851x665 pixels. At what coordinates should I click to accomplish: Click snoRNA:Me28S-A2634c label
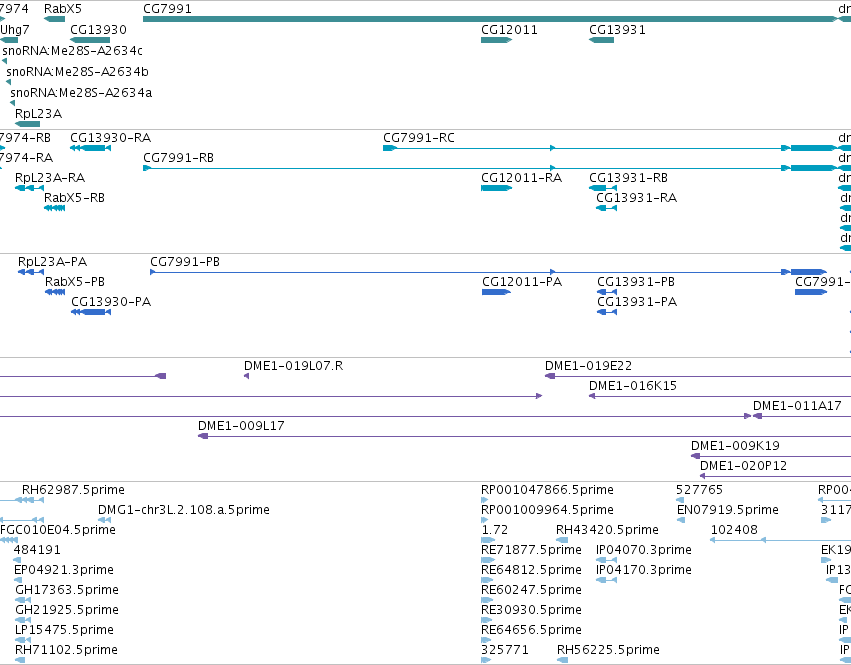(73, 50)
